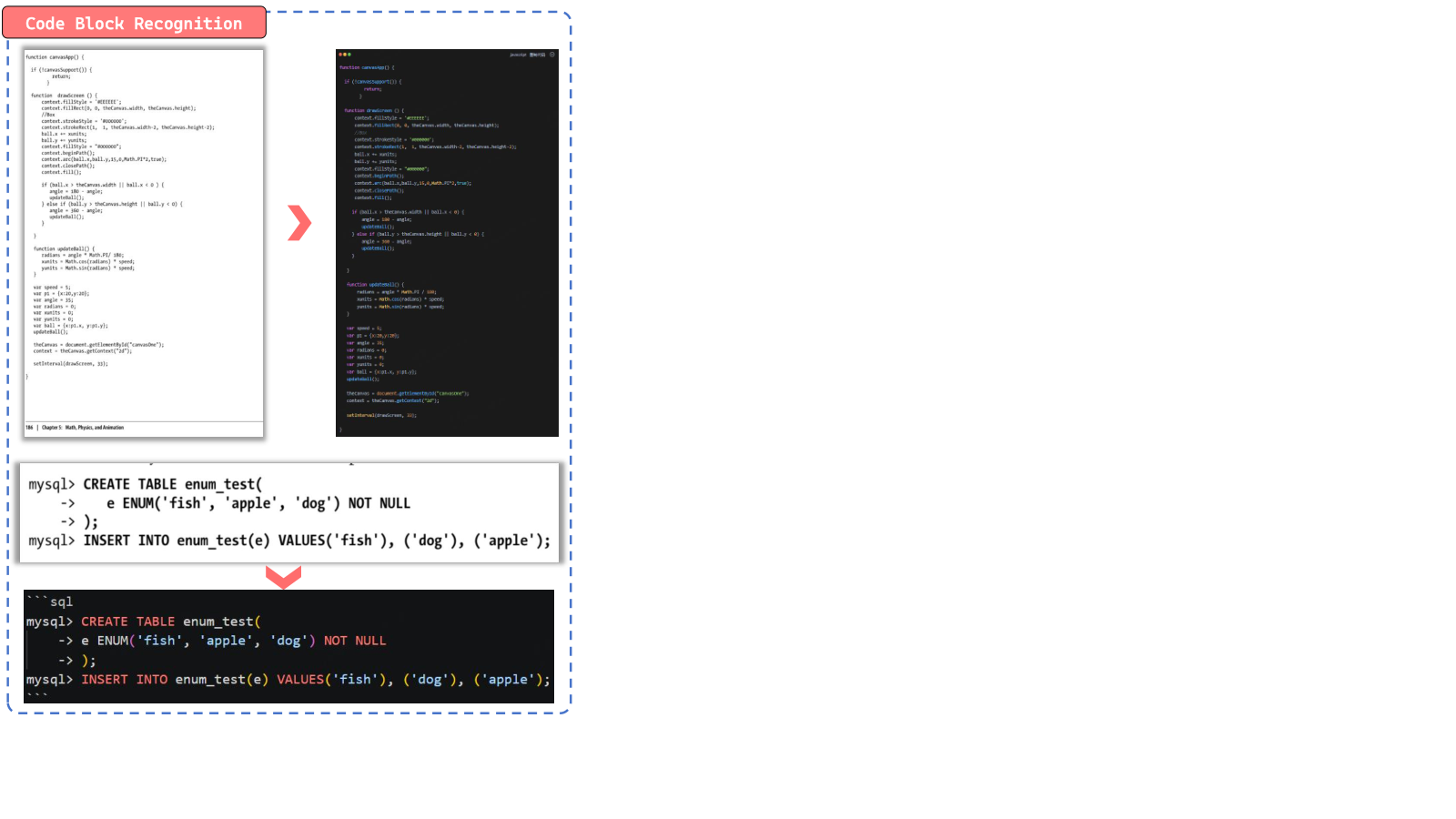Click 'Chapter 5: Math, Physics, and Animation' footer

pos(83,427)
